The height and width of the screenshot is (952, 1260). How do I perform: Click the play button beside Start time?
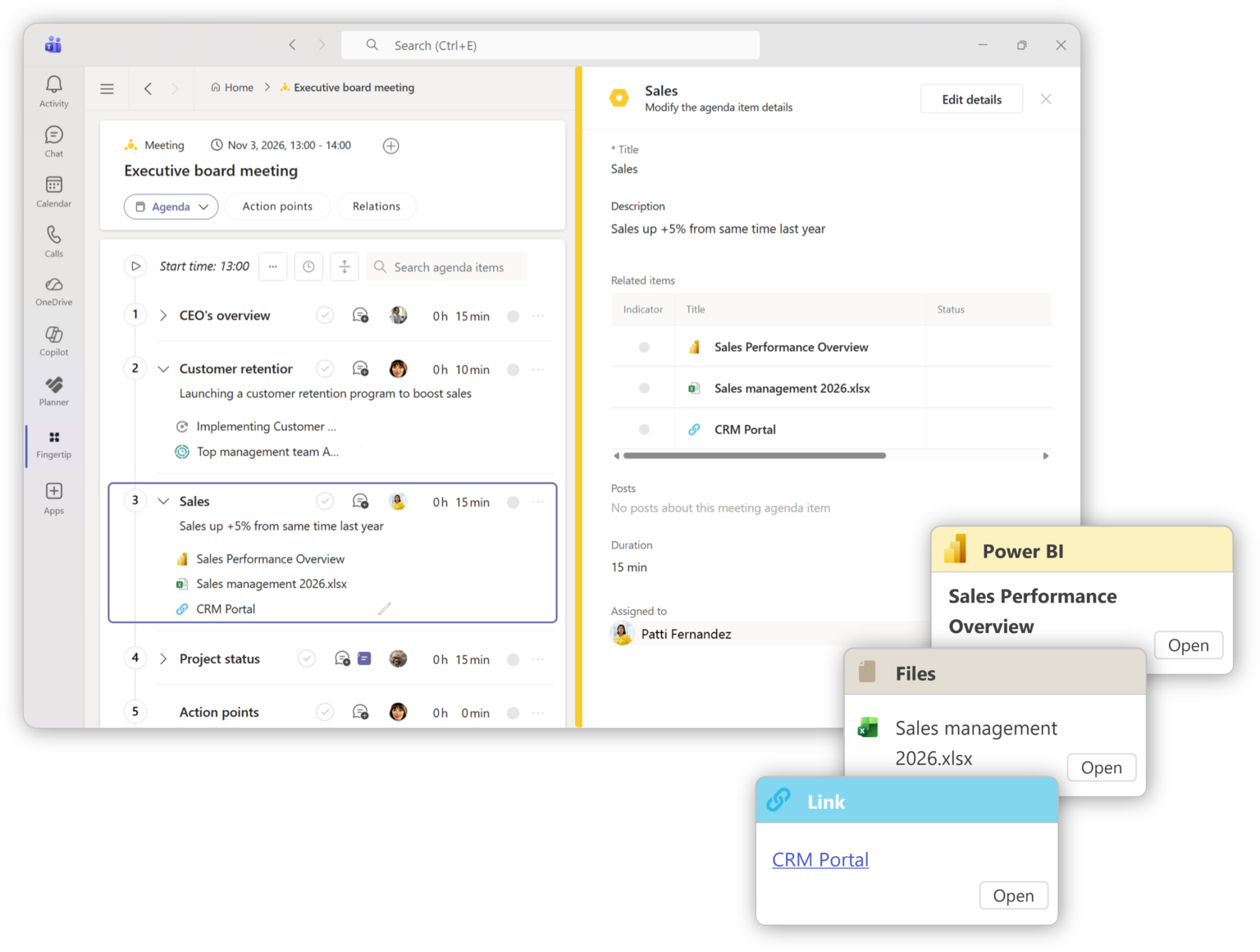pyautogui.click(x=135, y=266)
